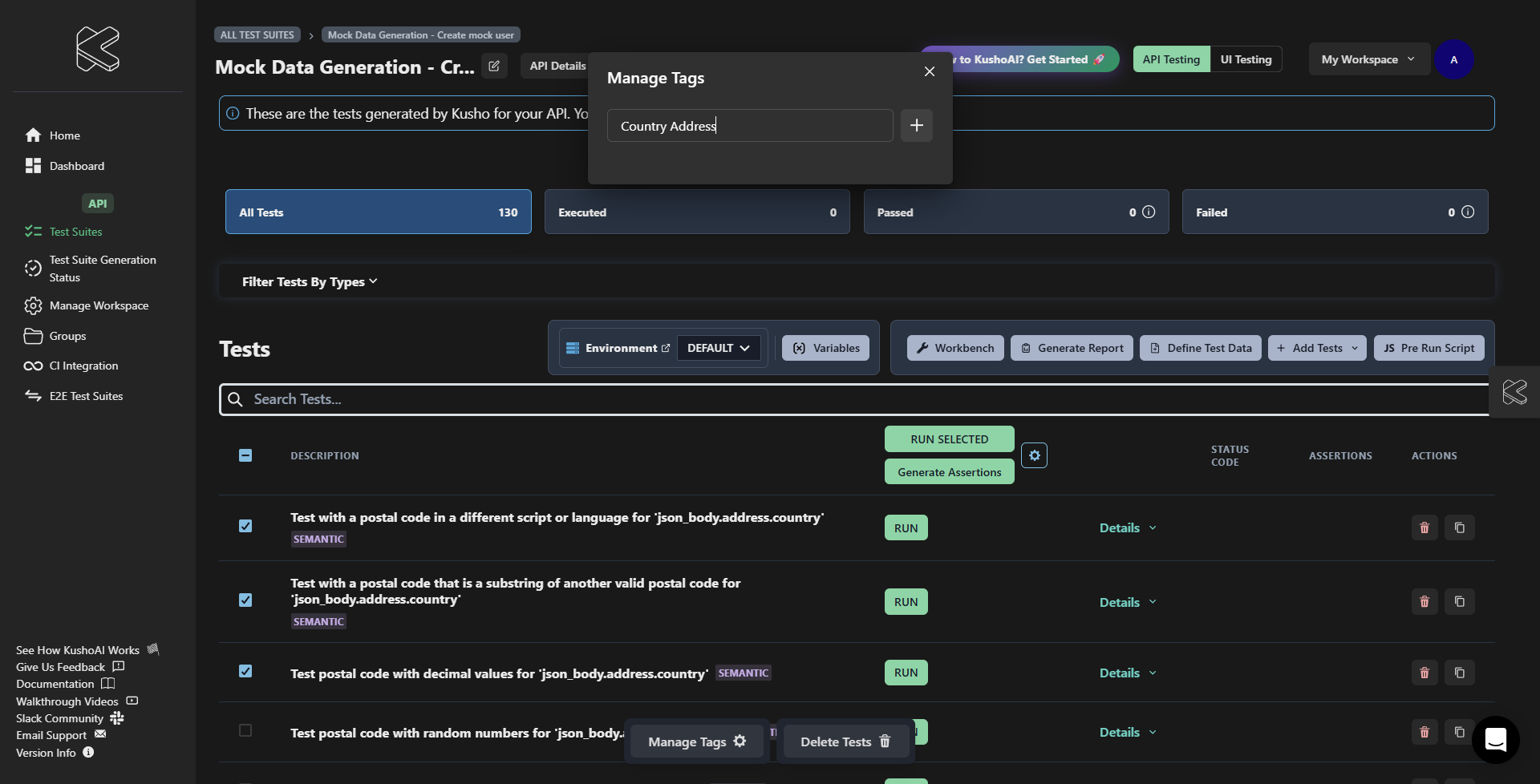The image size is (1540, 784).
Task: Open run settings gear icon
Action: [1035, 455]
